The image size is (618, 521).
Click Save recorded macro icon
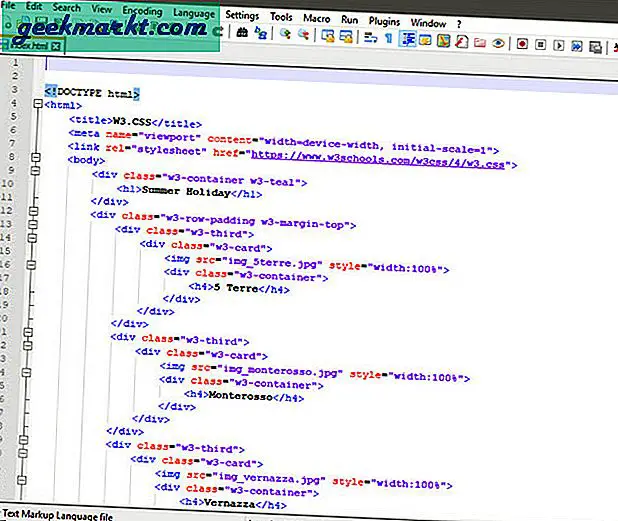(595, 47)
